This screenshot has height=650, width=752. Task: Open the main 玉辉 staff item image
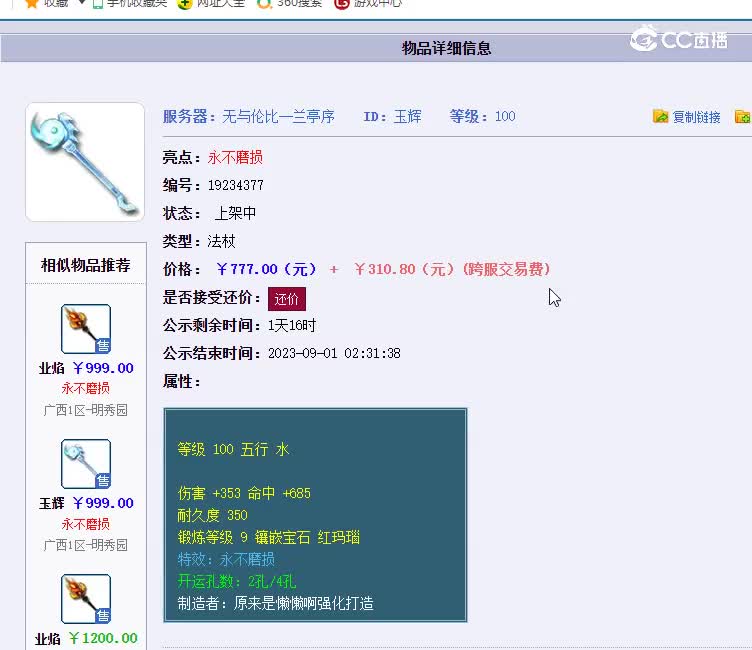(85, 162)
